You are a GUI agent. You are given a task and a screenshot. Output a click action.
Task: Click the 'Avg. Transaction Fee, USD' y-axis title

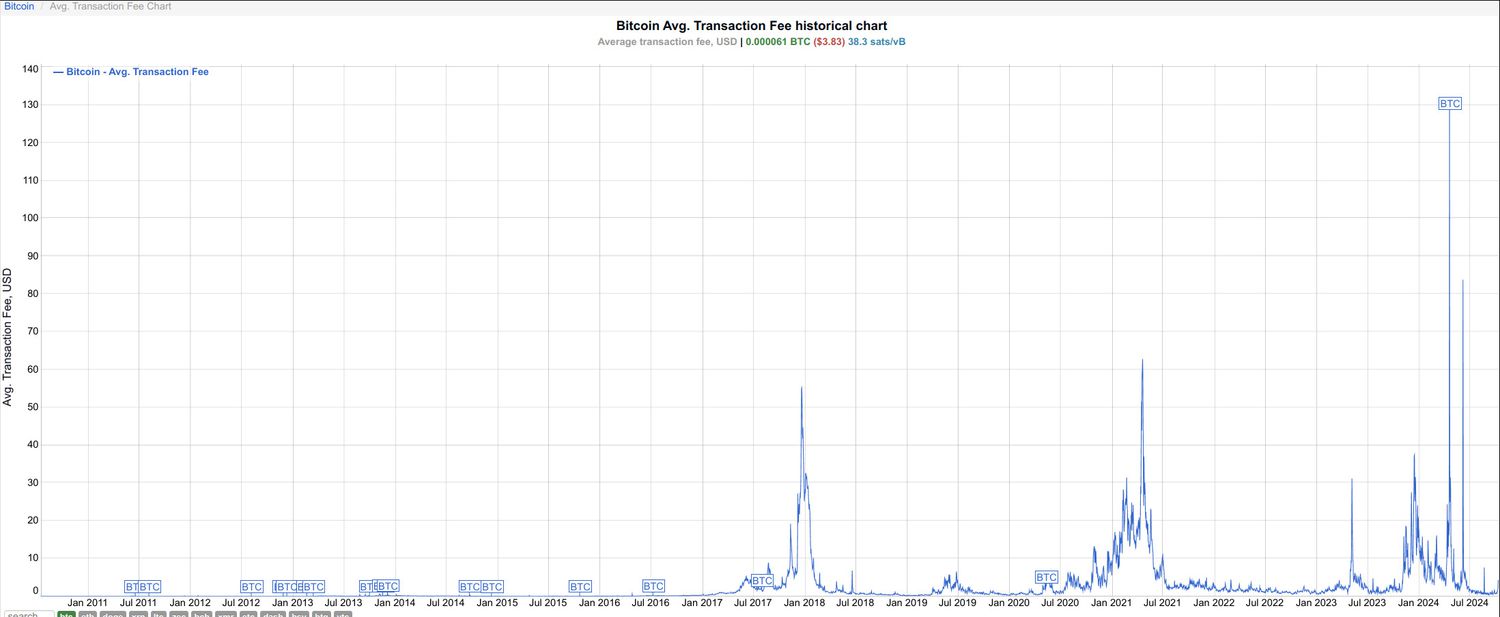point(7,336)
